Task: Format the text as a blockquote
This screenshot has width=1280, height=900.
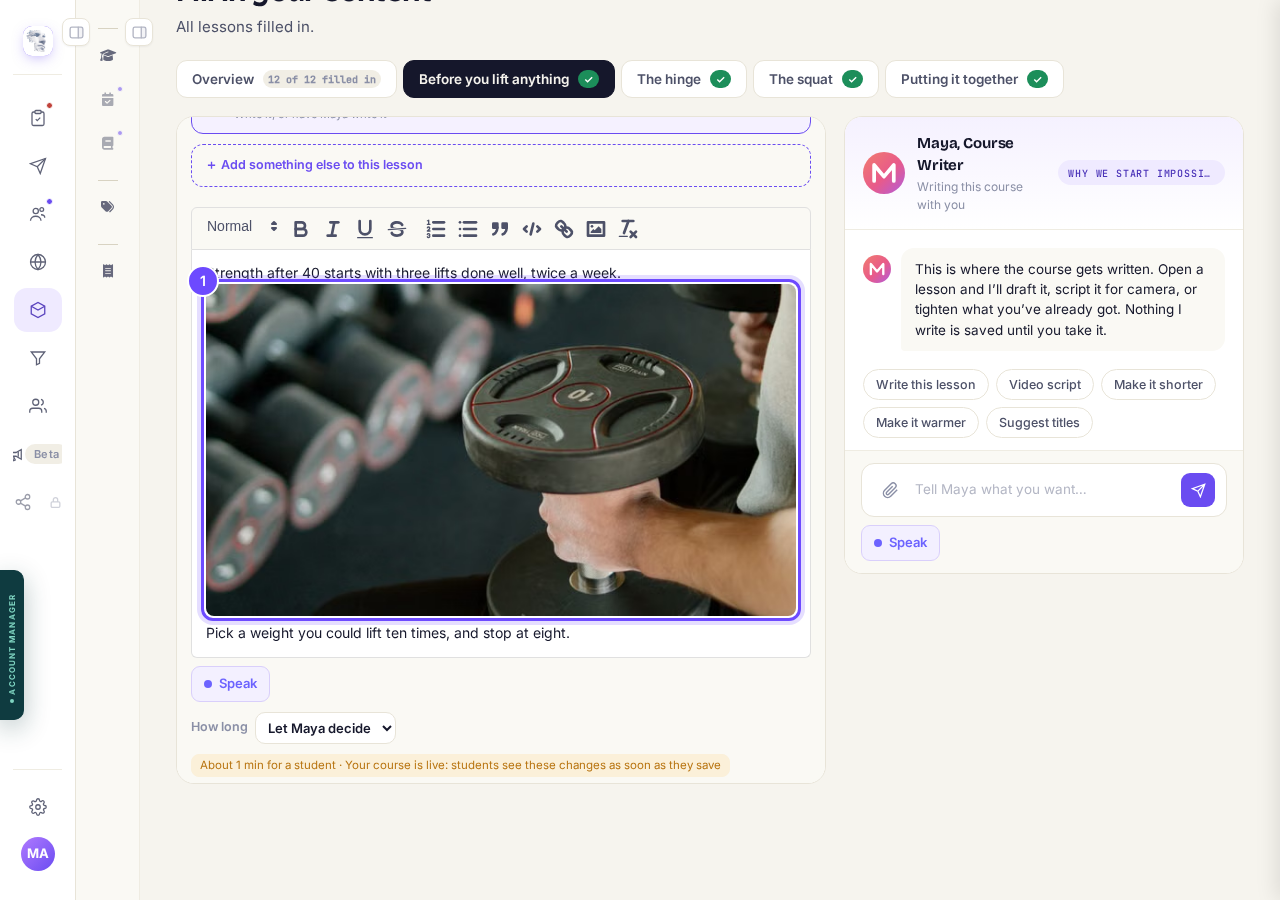Action: (500, 229)
